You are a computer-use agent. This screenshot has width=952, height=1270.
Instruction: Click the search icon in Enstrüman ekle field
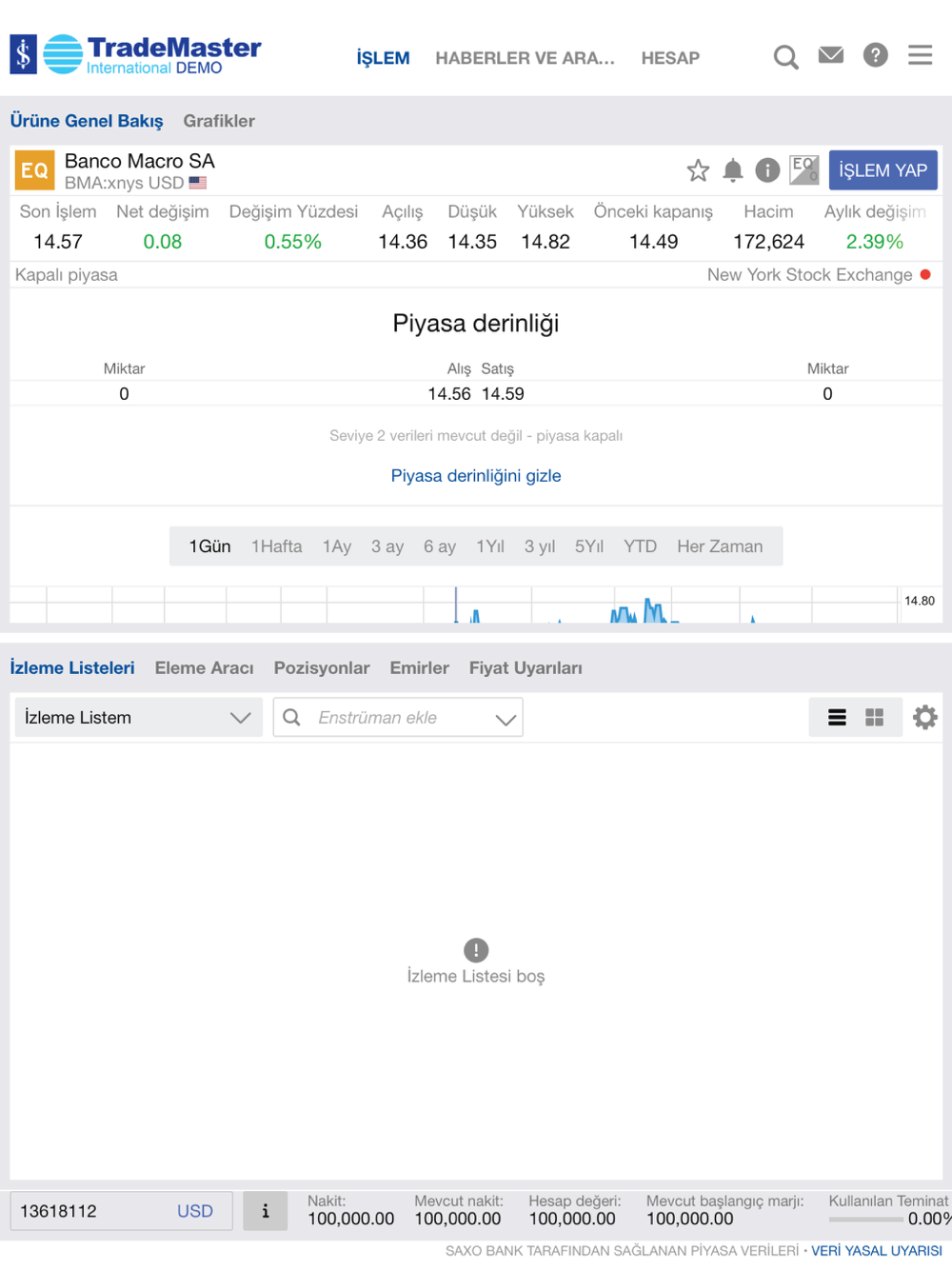[292, 717]
